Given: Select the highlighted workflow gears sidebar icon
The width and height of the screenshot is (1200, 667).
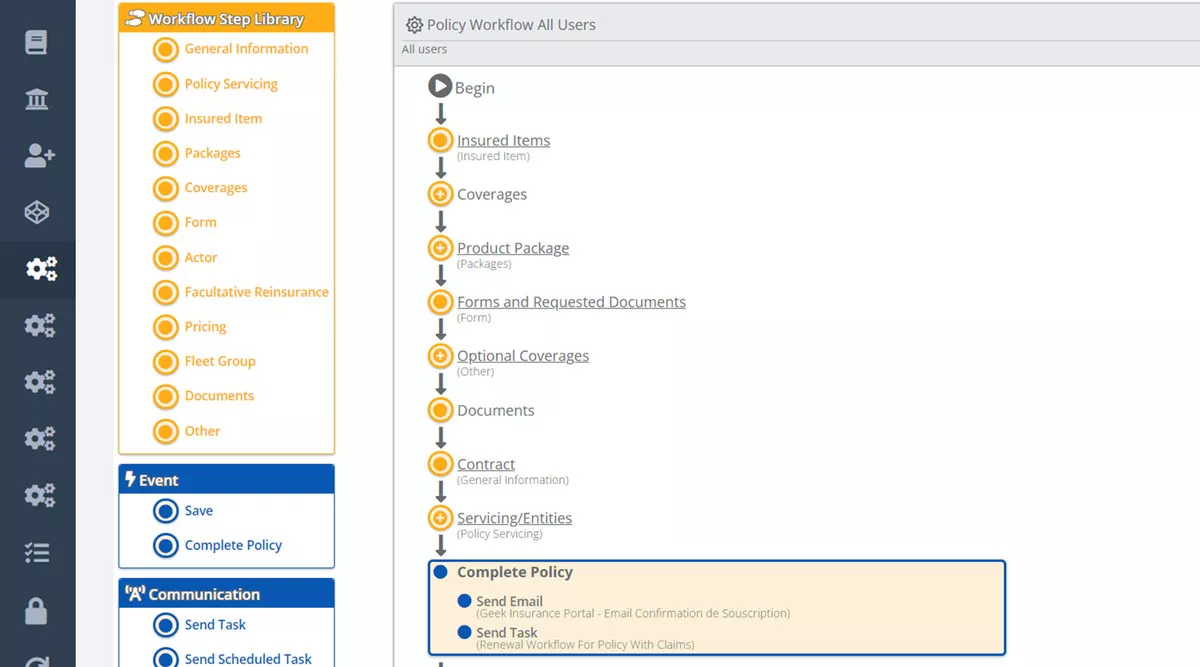Looking at the screenshot, I should click(41, 268).
